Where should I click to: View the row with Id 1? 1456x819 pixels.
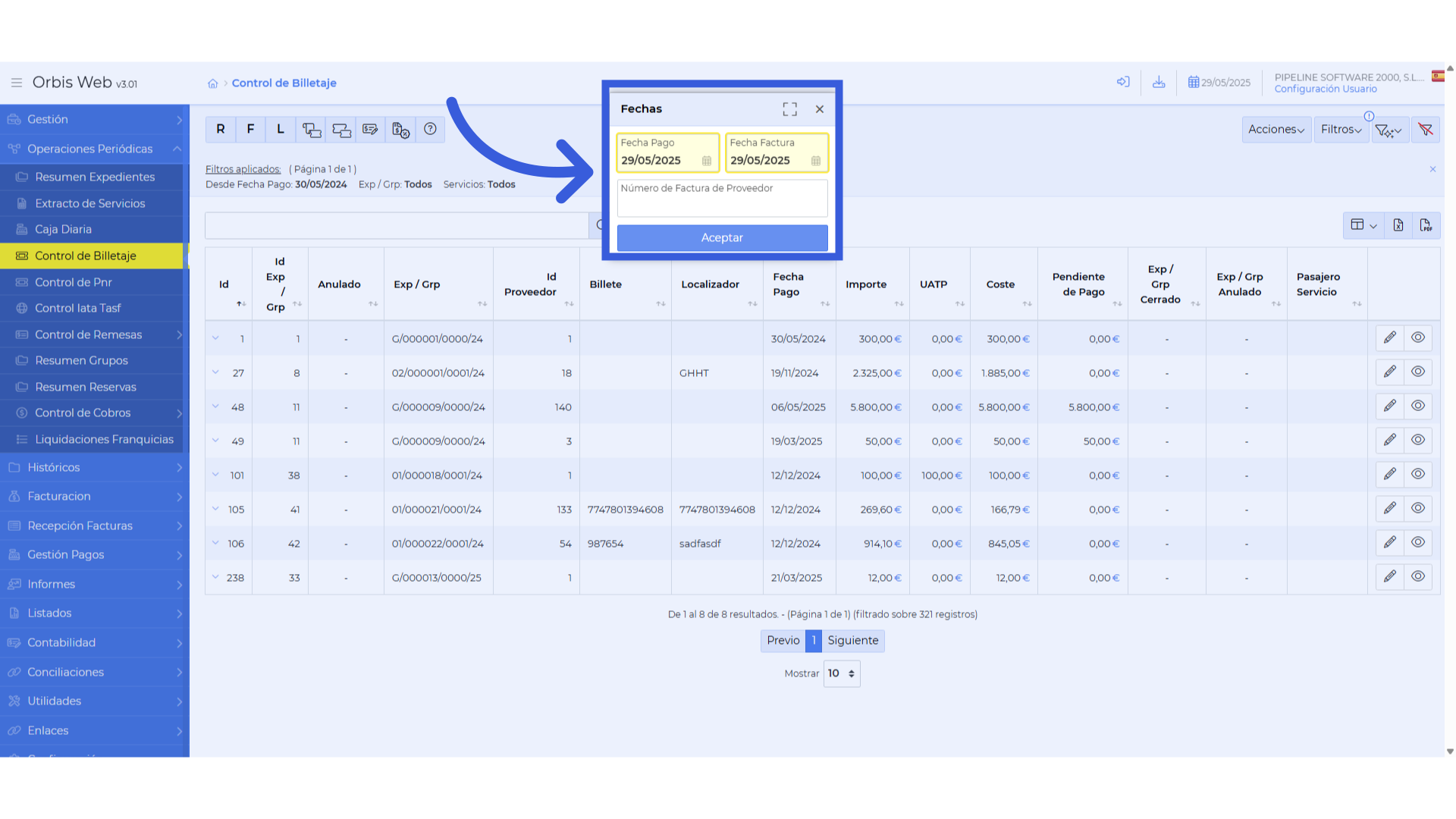pyautogui.click(x=1417, y=338)
